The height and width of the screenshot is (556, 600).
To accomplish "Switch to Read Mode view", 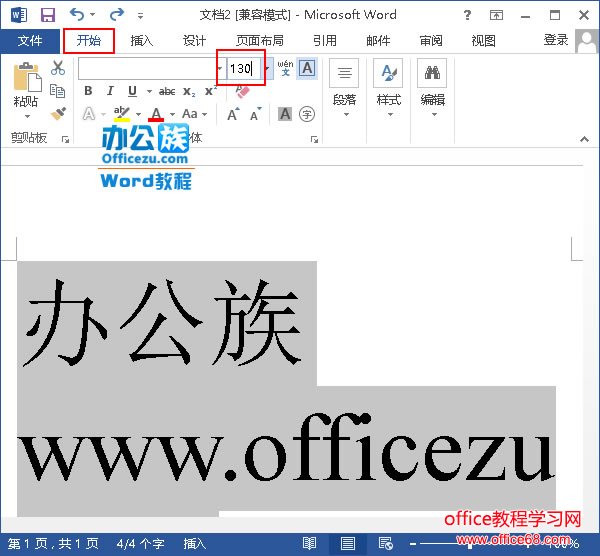I will click(x=309, y=543).
